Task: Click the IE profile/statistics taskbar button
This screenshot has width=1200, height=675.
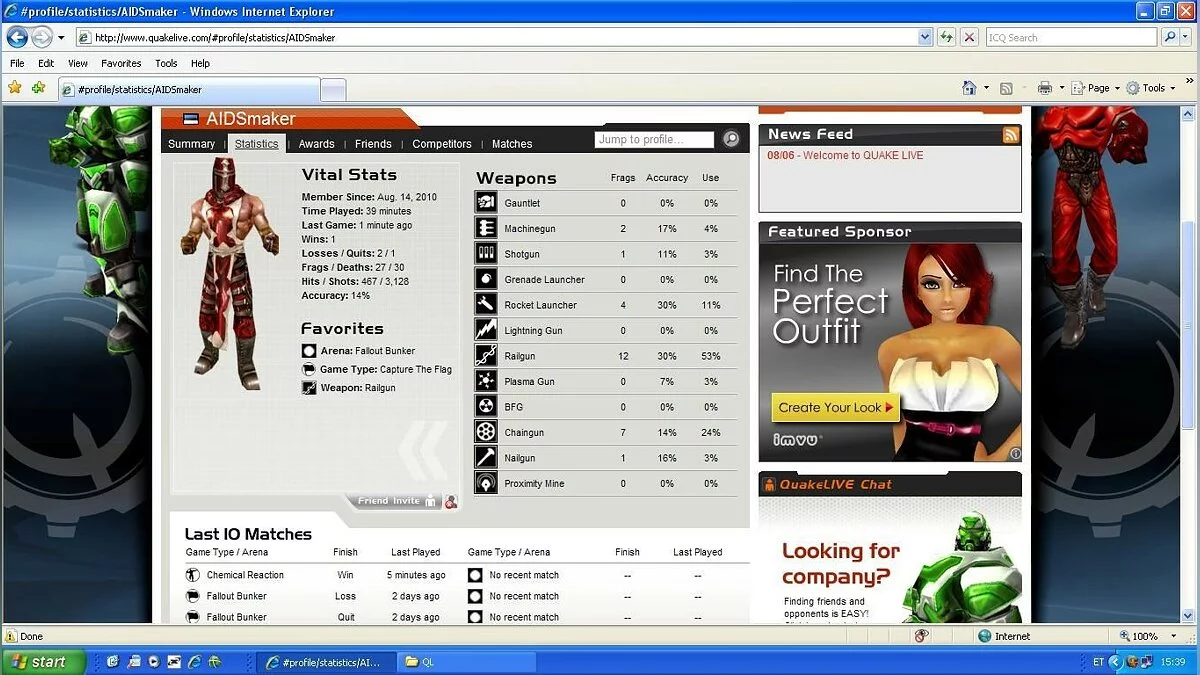Action: pyautogui.click(x=325, y=662)
